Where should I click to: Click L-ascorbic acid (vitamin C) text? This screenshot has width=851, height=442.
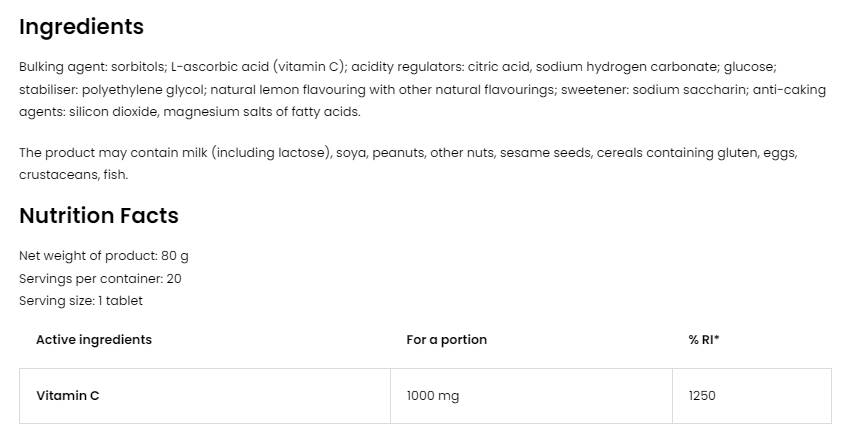[x=258, y=67]
